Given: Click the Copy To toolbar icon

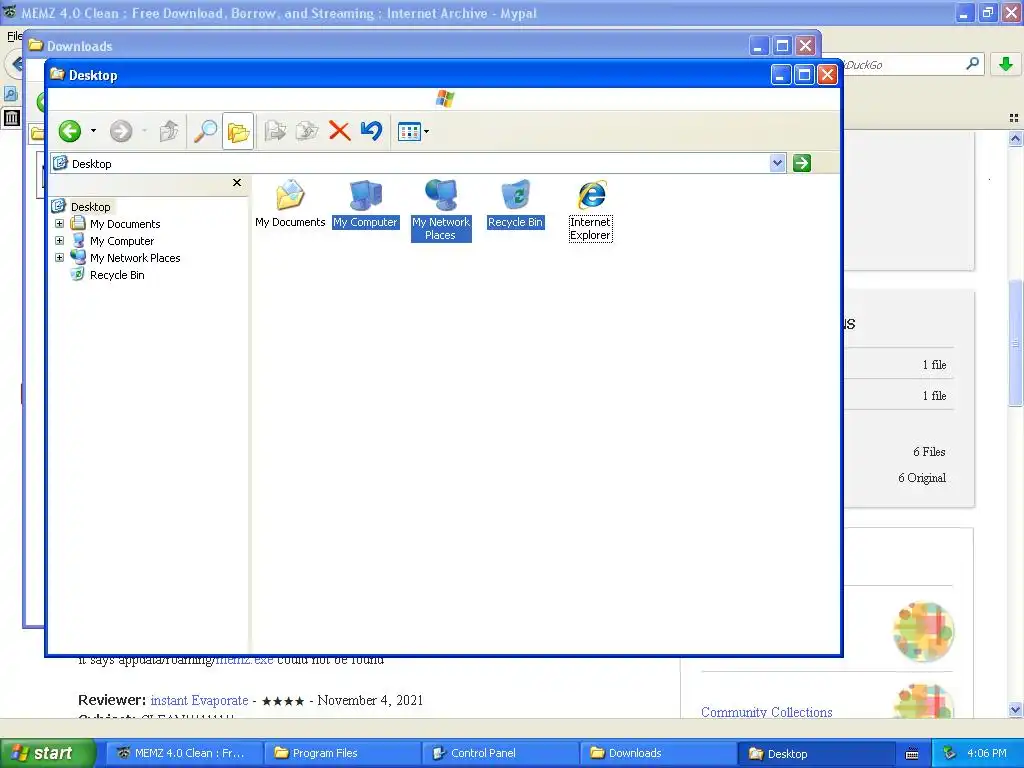Looking at the screenshot, I should pos(307,131).
